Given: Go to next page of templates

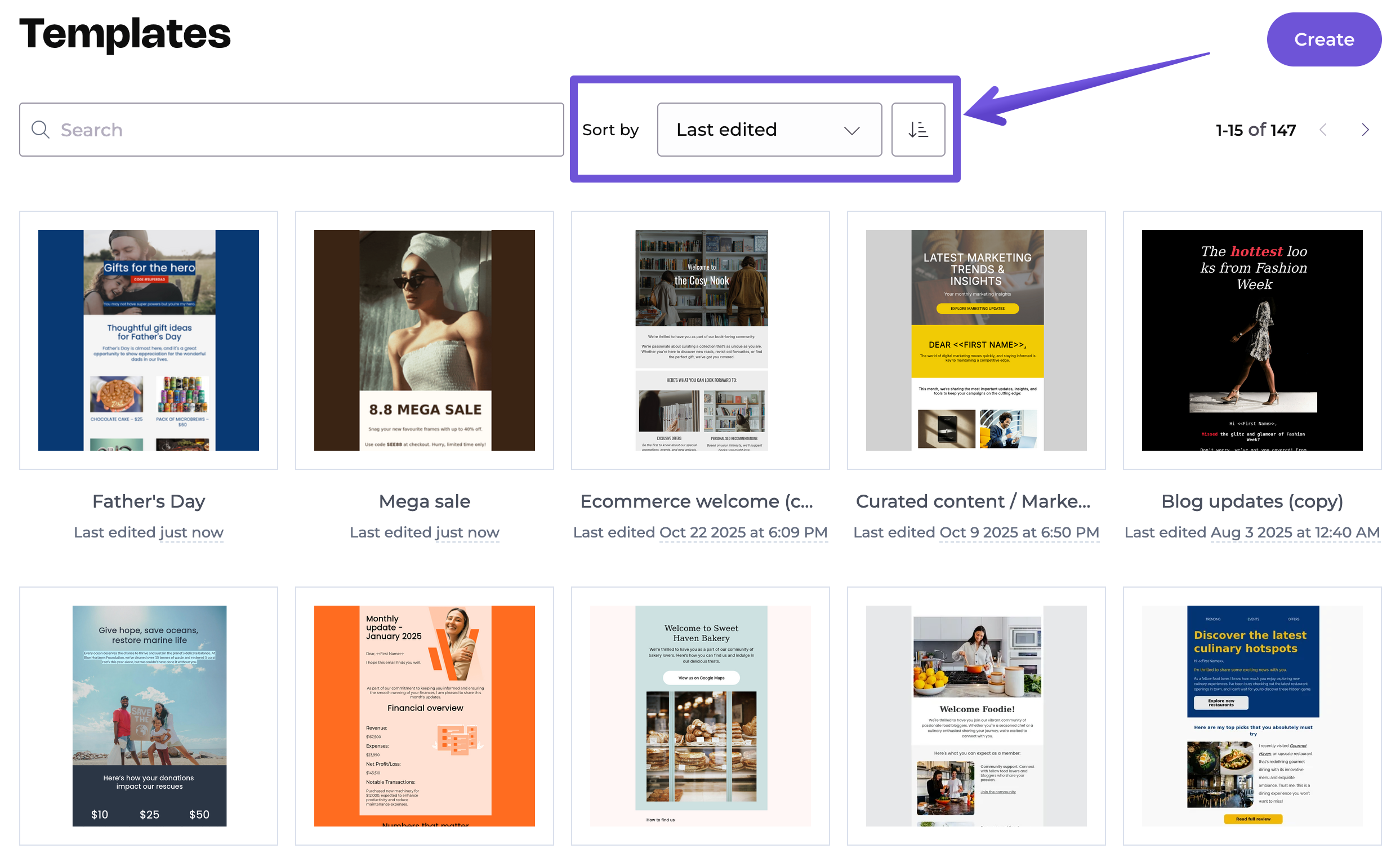Looking at the screenshot, I should point(1364,130).
